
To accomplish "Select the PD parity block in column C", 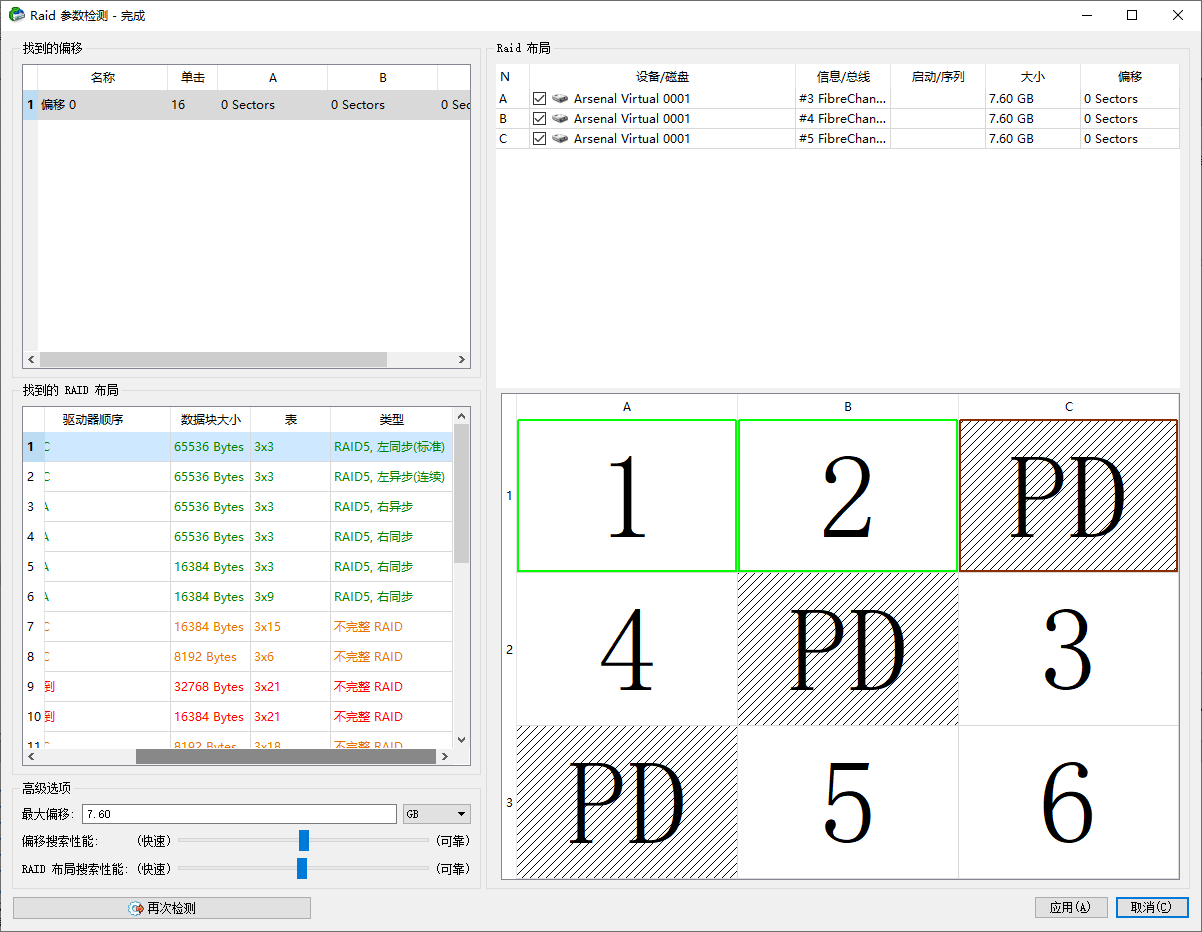I will [1068, 496].
